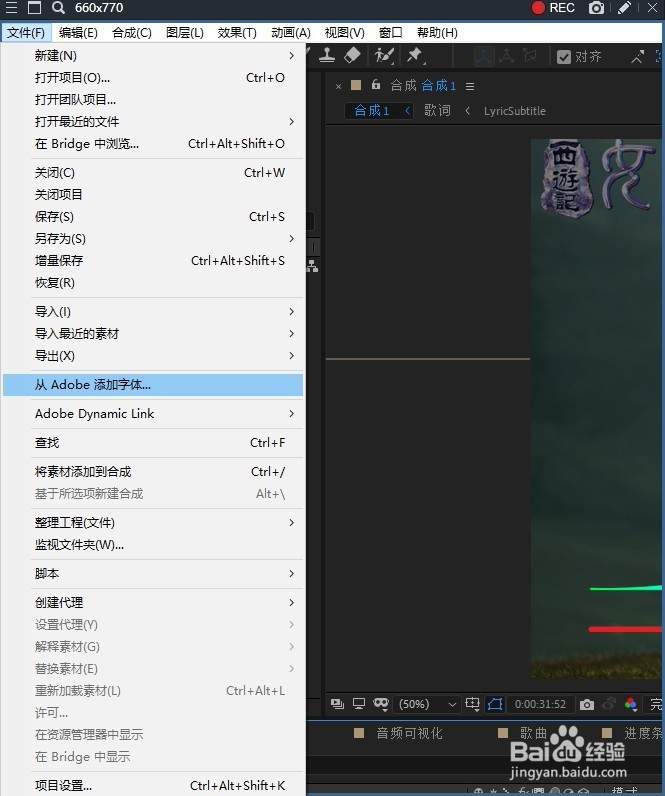Open the grid and guide options icon
Viewport: 665px width, 796px height.
[472, 704]
